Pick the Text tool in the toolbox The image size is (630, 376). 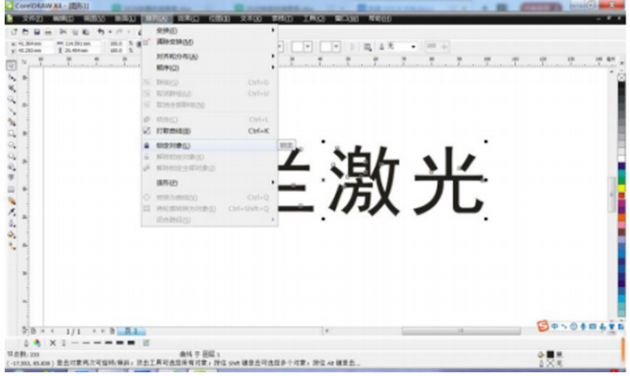pyautogui.click(x=12, y=178)
